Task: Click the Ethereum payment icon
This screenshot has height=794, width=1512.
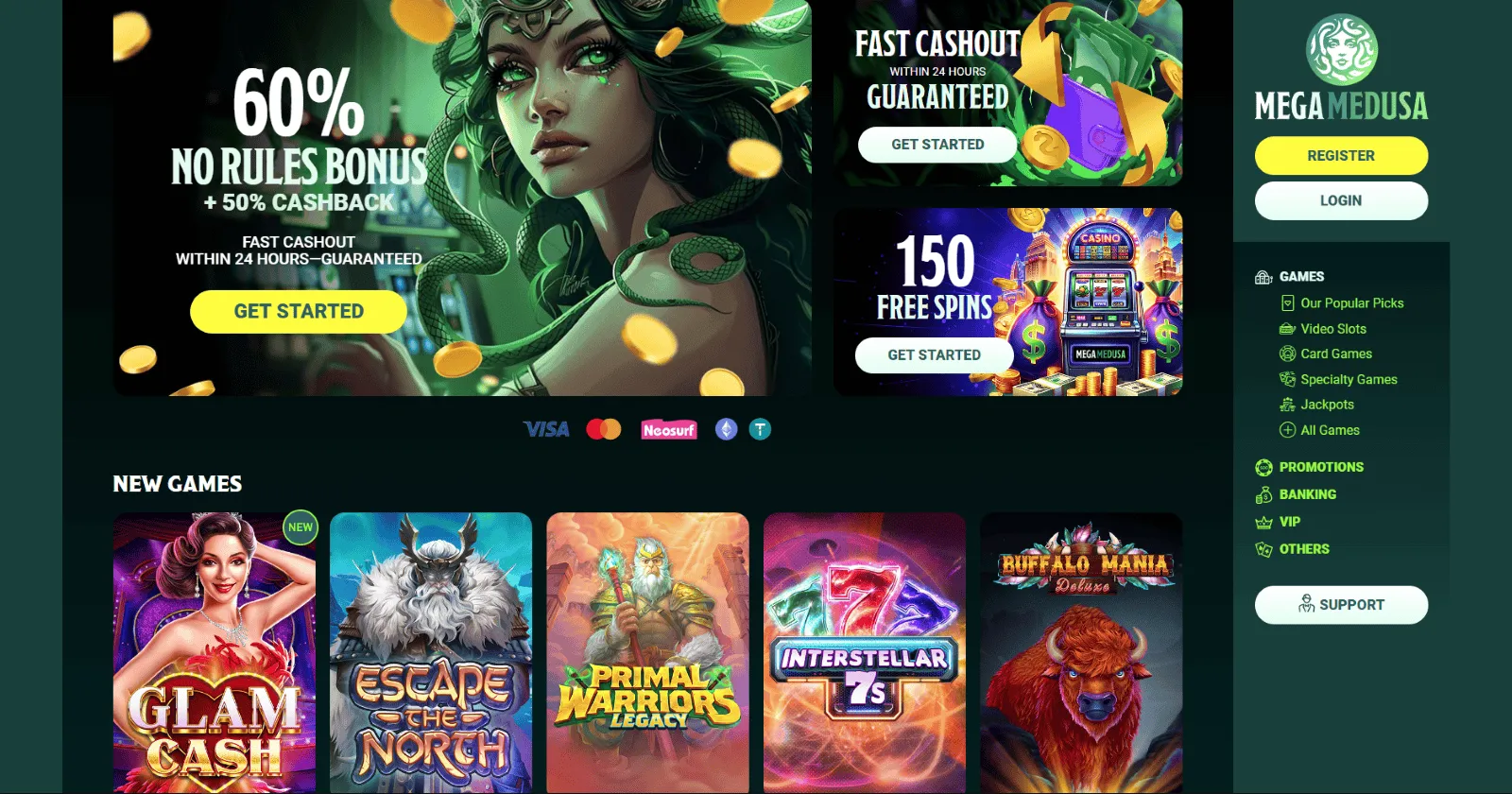Action: tap(726, 429)
